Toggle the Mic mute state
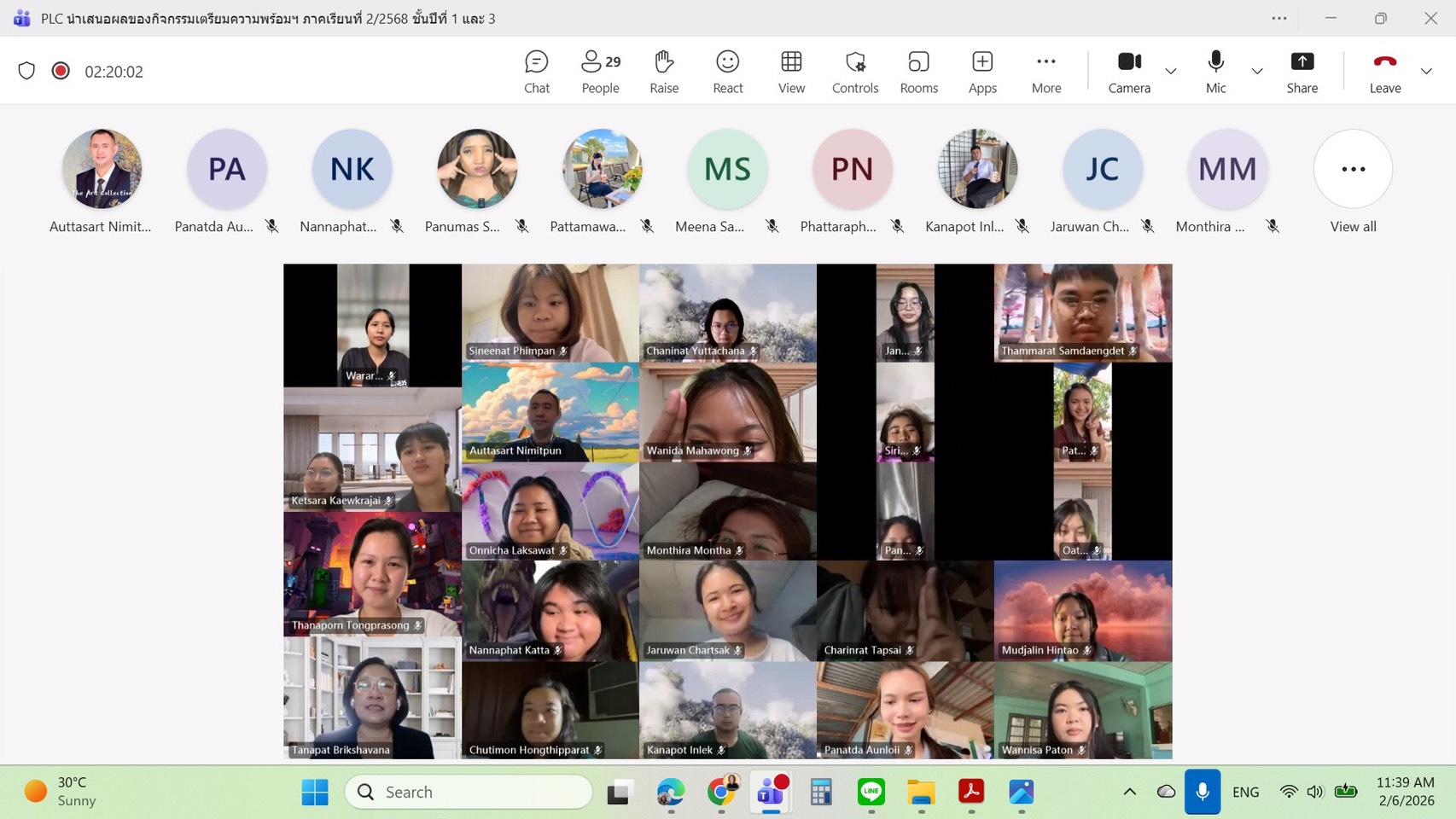Image resolution: width=1456 pixels, height=819 pixels. (1215, 72)
